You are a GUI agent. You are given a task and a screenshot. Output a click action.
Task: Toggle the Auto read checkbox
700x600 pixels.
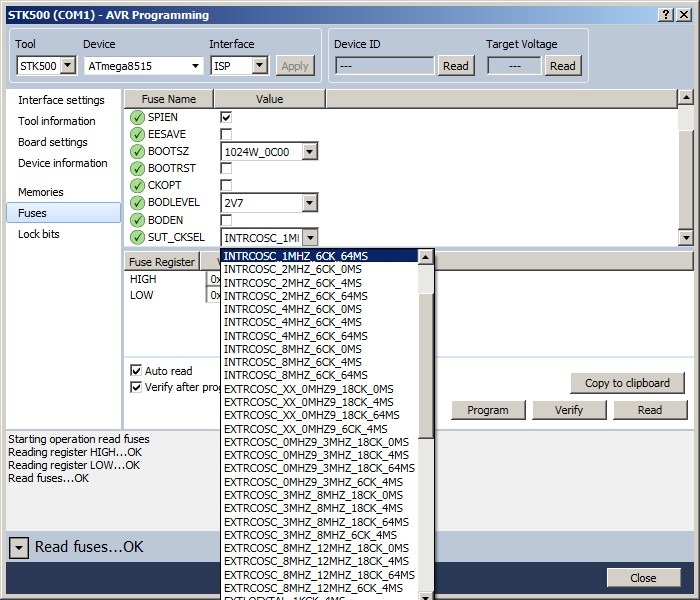136,371
